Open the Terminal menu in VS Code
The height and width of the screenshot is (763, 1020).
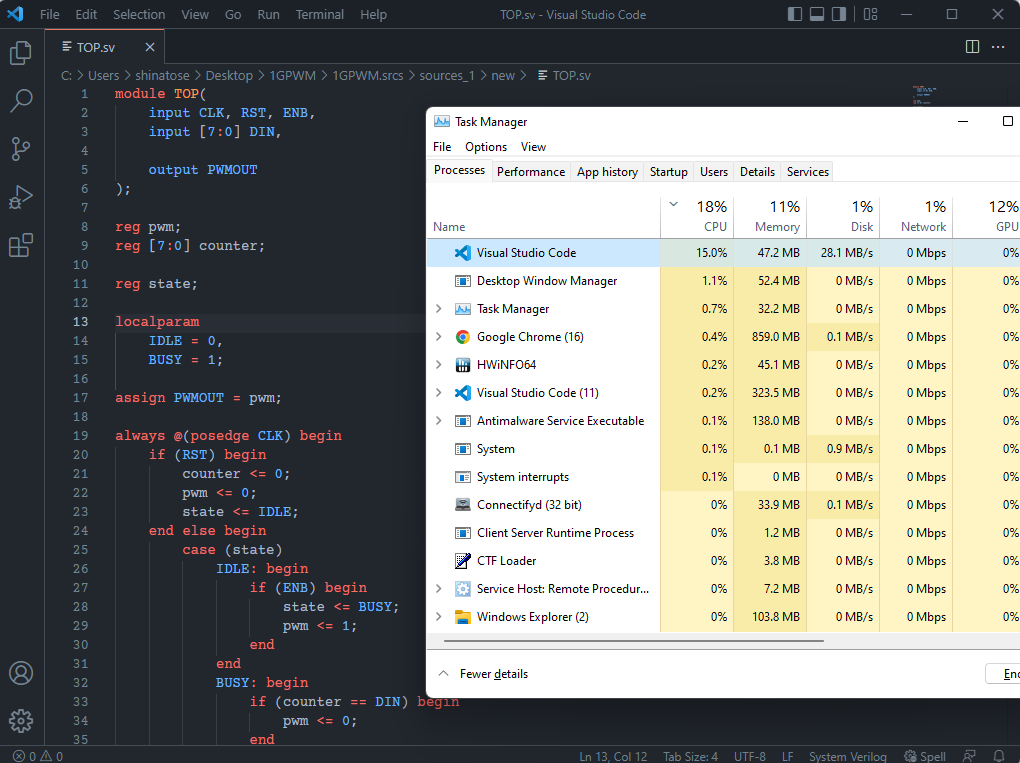click(319, 14)
